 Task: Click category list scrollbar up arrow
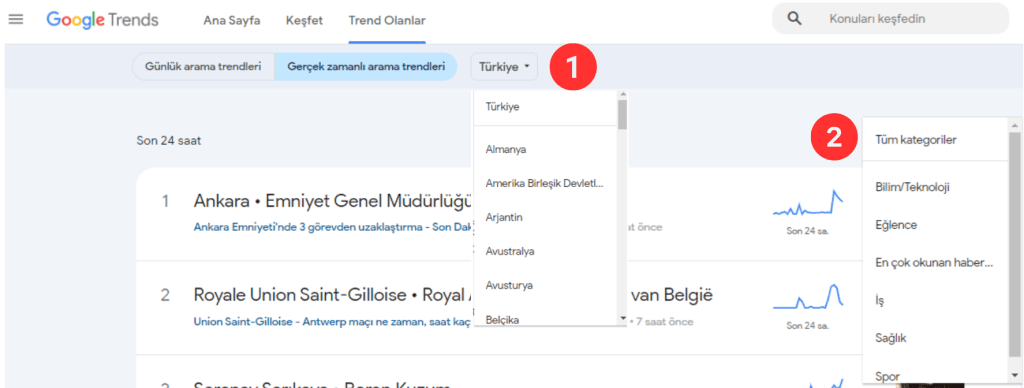point(1014,125)
